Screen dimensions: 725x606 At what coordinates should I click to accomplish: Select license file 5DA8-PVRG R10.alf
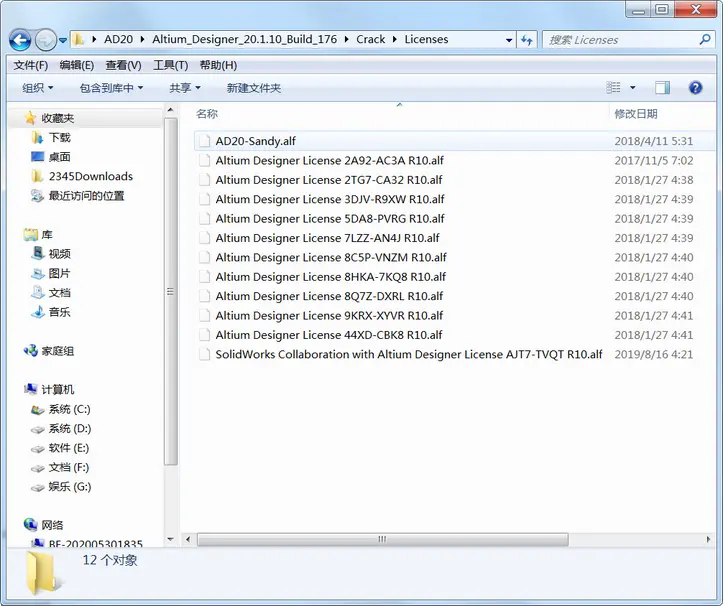330,219
